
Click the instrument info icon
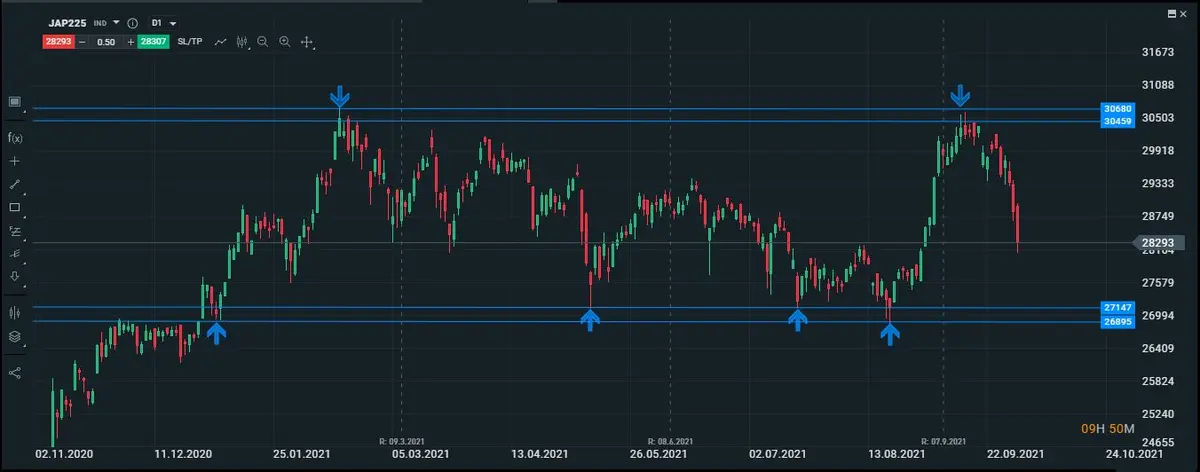[132, 22]
